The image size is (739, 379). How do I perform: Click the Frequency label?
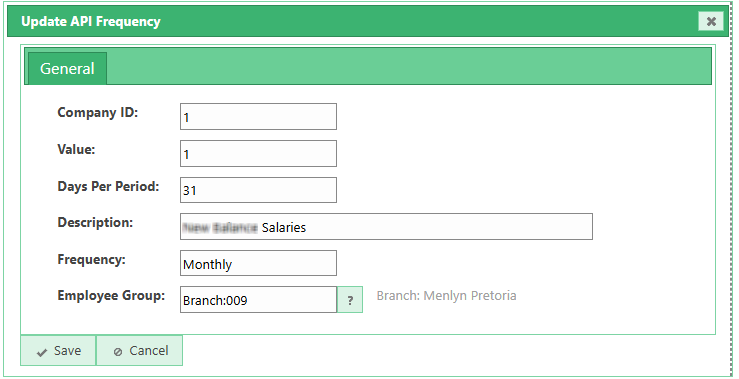(91, 260)
